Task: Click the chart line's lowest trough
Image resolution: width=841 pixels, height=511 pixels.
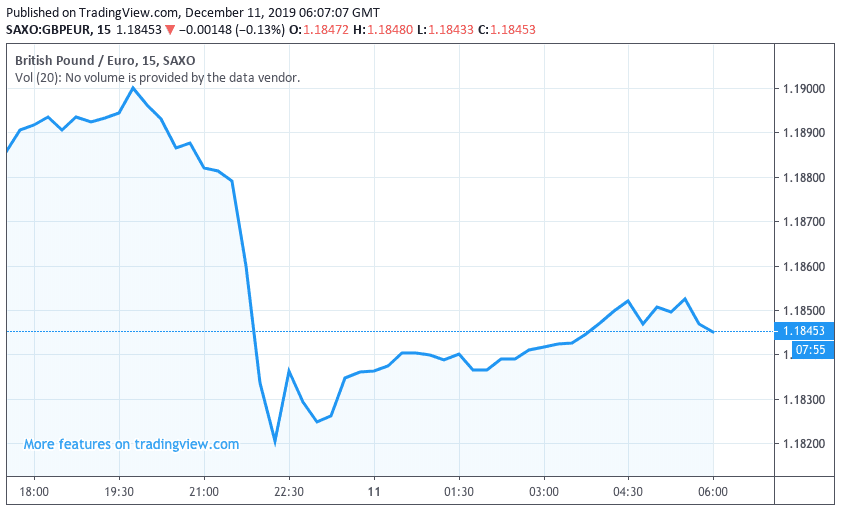Action: tap(274, 441)
